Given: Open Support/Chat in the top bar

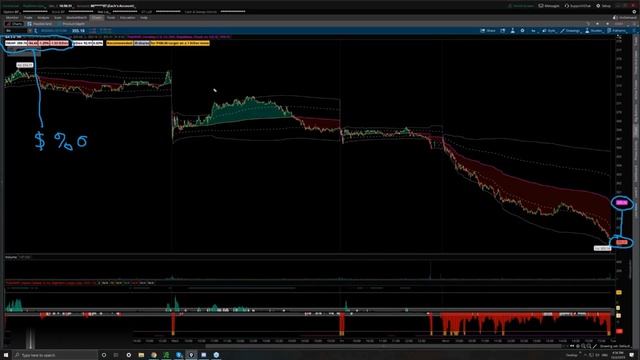Looking at the screenshot, I should 578,6.
